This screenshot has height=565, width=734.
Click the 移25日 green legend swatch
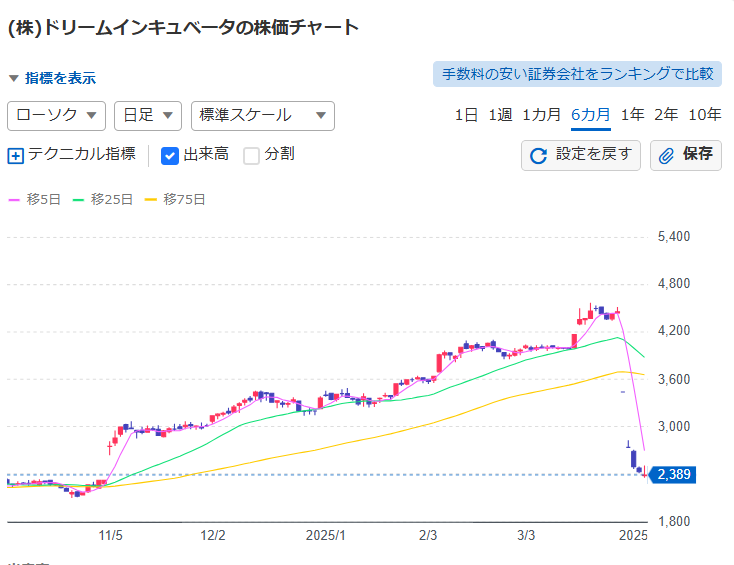78,200
